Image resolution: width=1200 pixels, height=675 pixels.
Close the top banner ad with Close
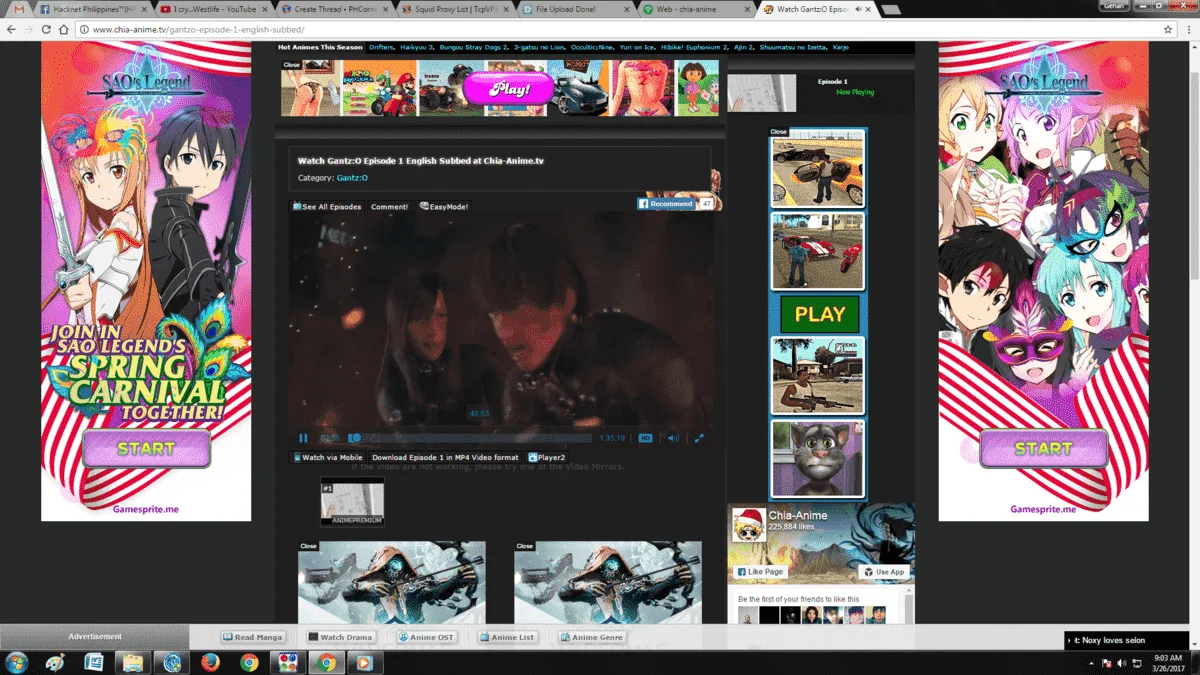coord(291,65)
